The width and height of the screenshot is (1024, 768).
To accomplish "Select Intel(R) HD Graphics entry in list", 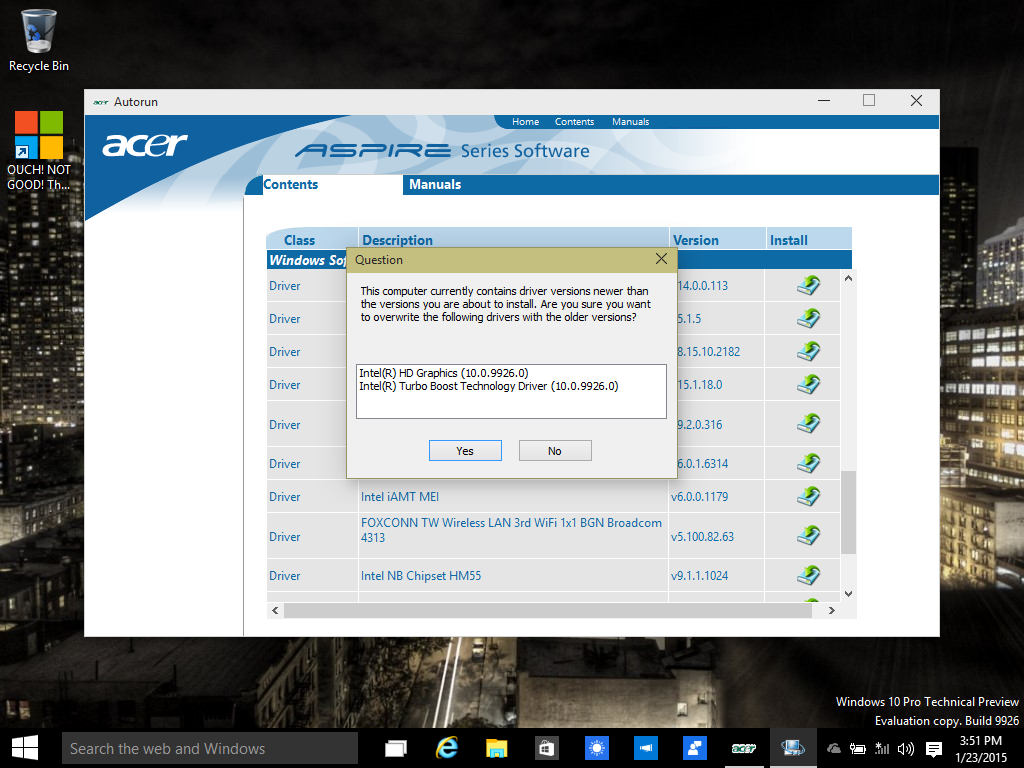I will pos(444,373).
